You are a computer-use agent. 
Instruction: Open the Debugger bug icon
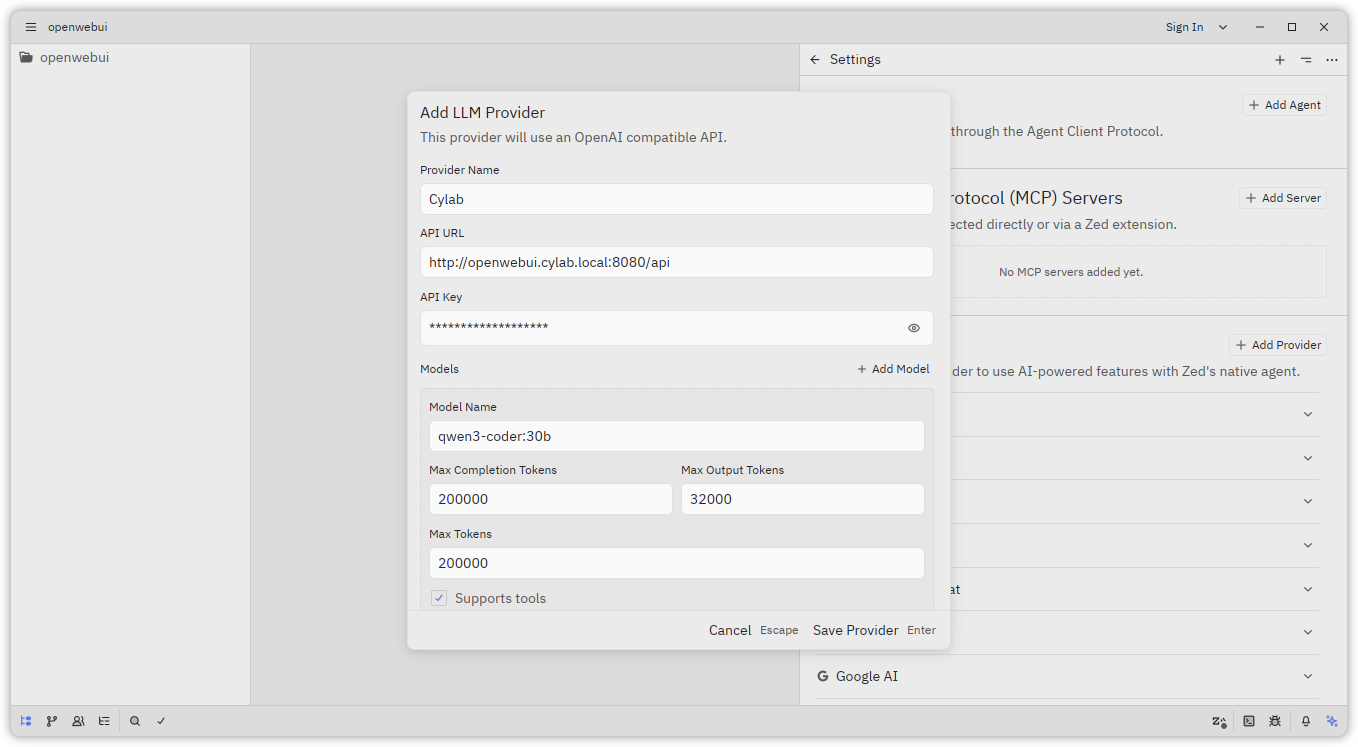click(1275, 720)
